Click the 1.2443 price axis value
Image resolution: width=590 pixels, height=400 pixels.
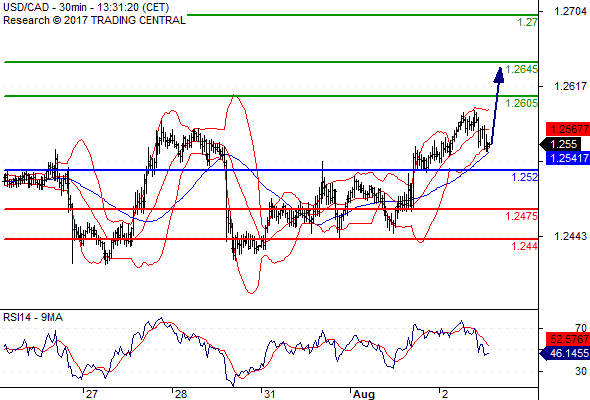pyautogui.click(x=570, y=236)
